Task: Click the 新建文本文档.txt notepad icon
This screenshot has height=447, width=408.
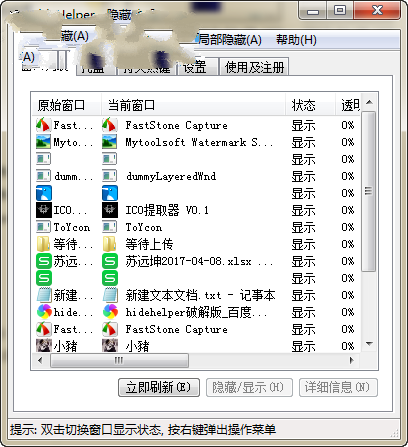Action: click(x=110, y=295)
